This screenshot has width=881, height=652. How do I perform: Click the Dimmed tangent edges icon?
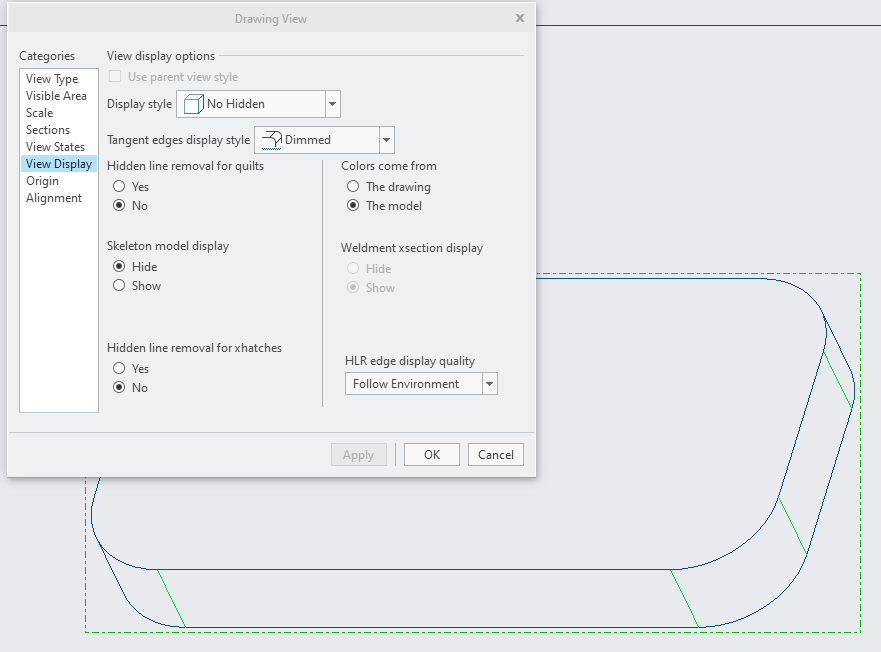click(271, 140)
